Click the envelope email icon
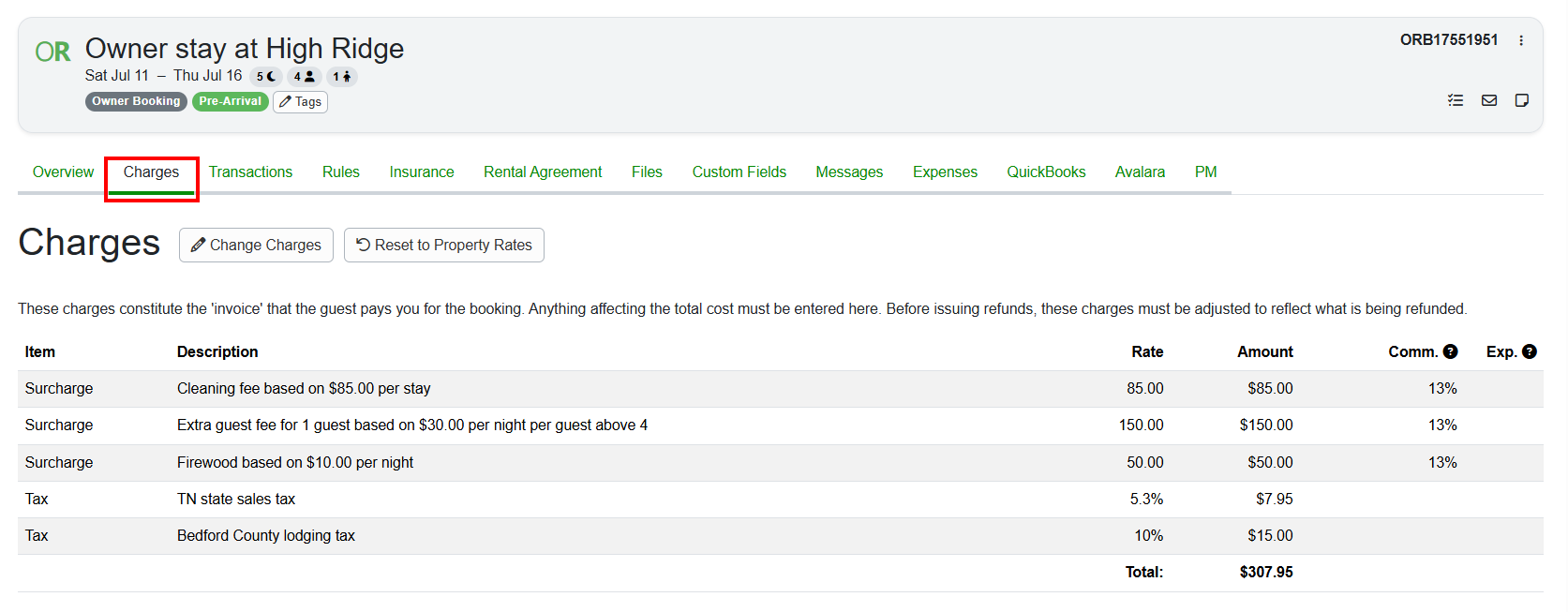The image size is (1568, 612). (1489, 100)
